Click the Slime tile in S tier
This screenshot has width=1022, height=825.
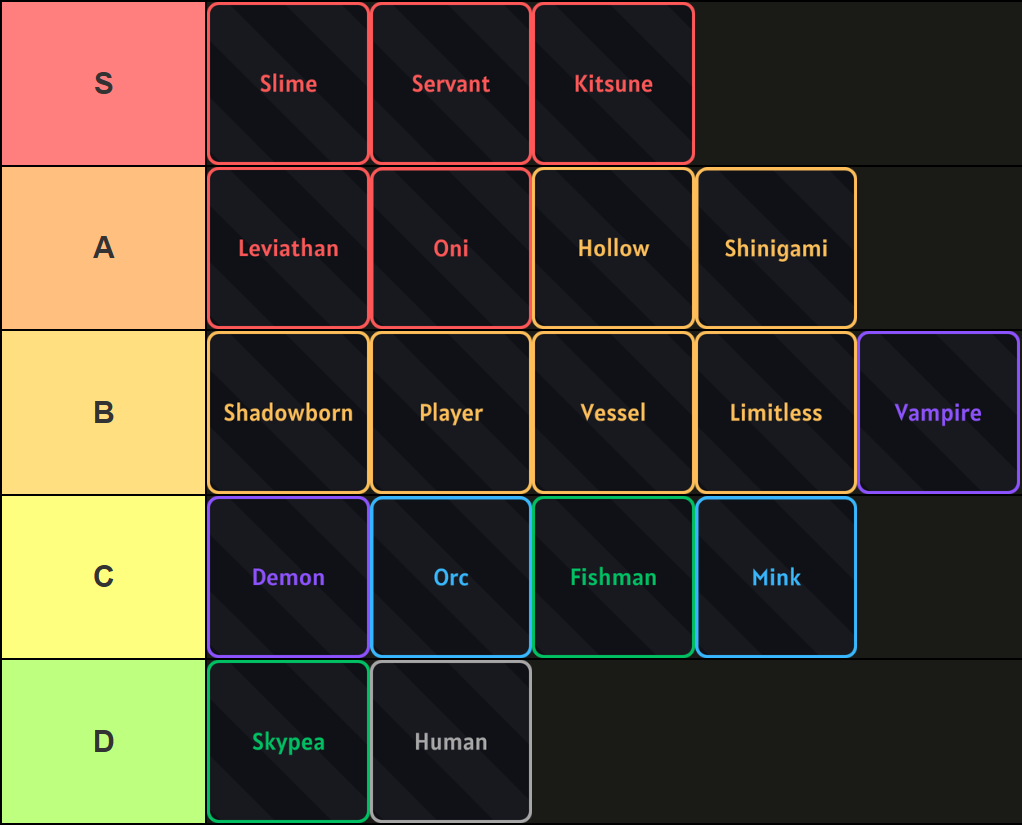click(x=288, y=84)
